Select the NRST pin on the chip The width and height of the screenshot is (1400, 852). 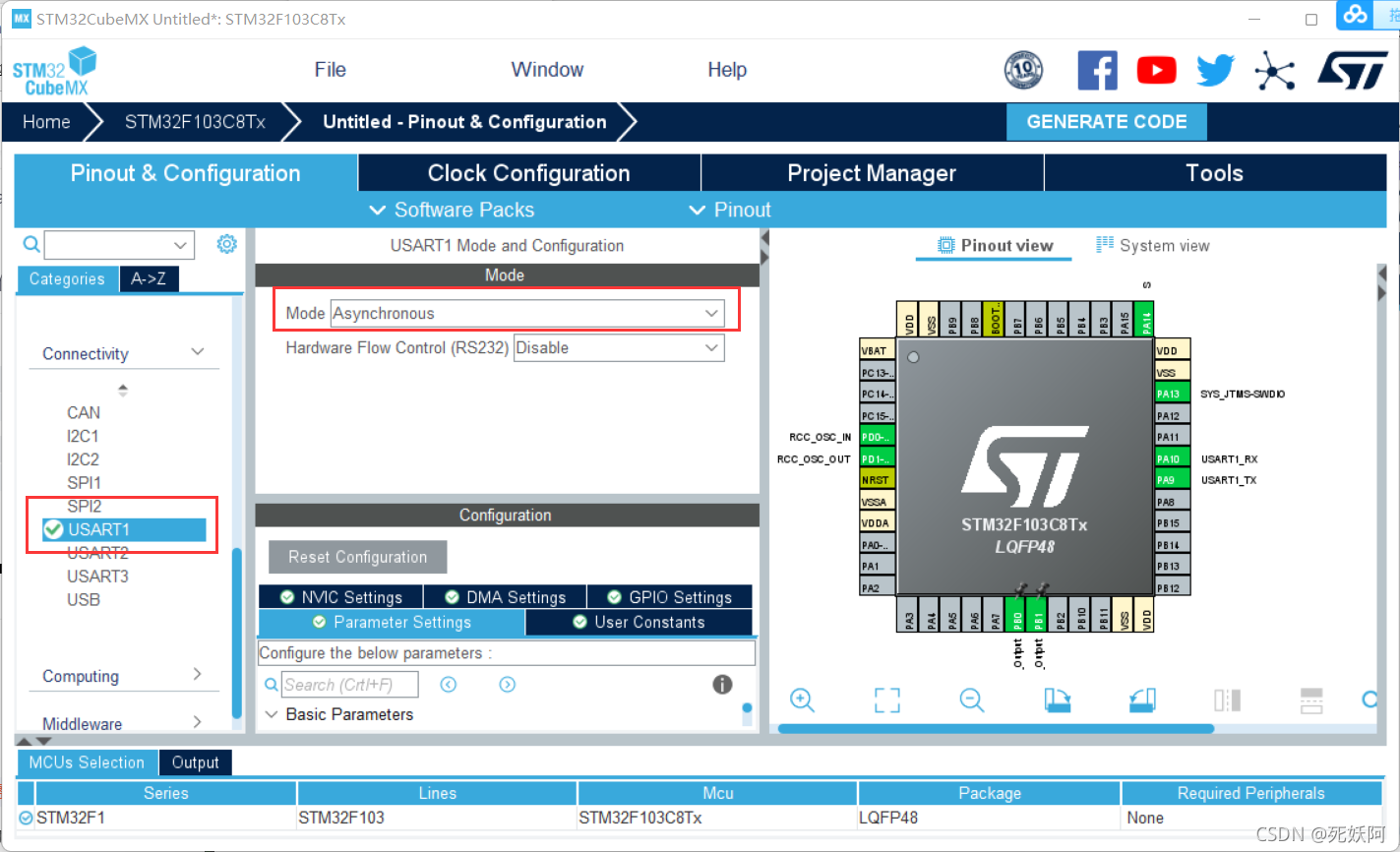click(877, 480)
